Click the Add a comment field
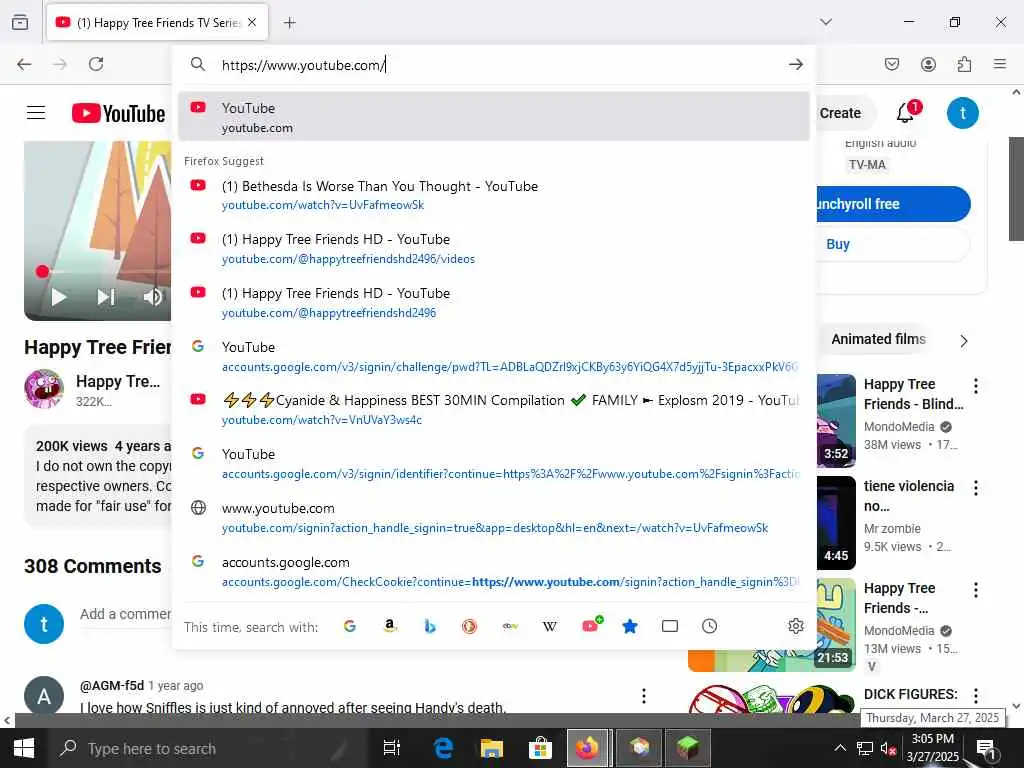This screenshot has height=768, width=1024. tap(125, 614)
